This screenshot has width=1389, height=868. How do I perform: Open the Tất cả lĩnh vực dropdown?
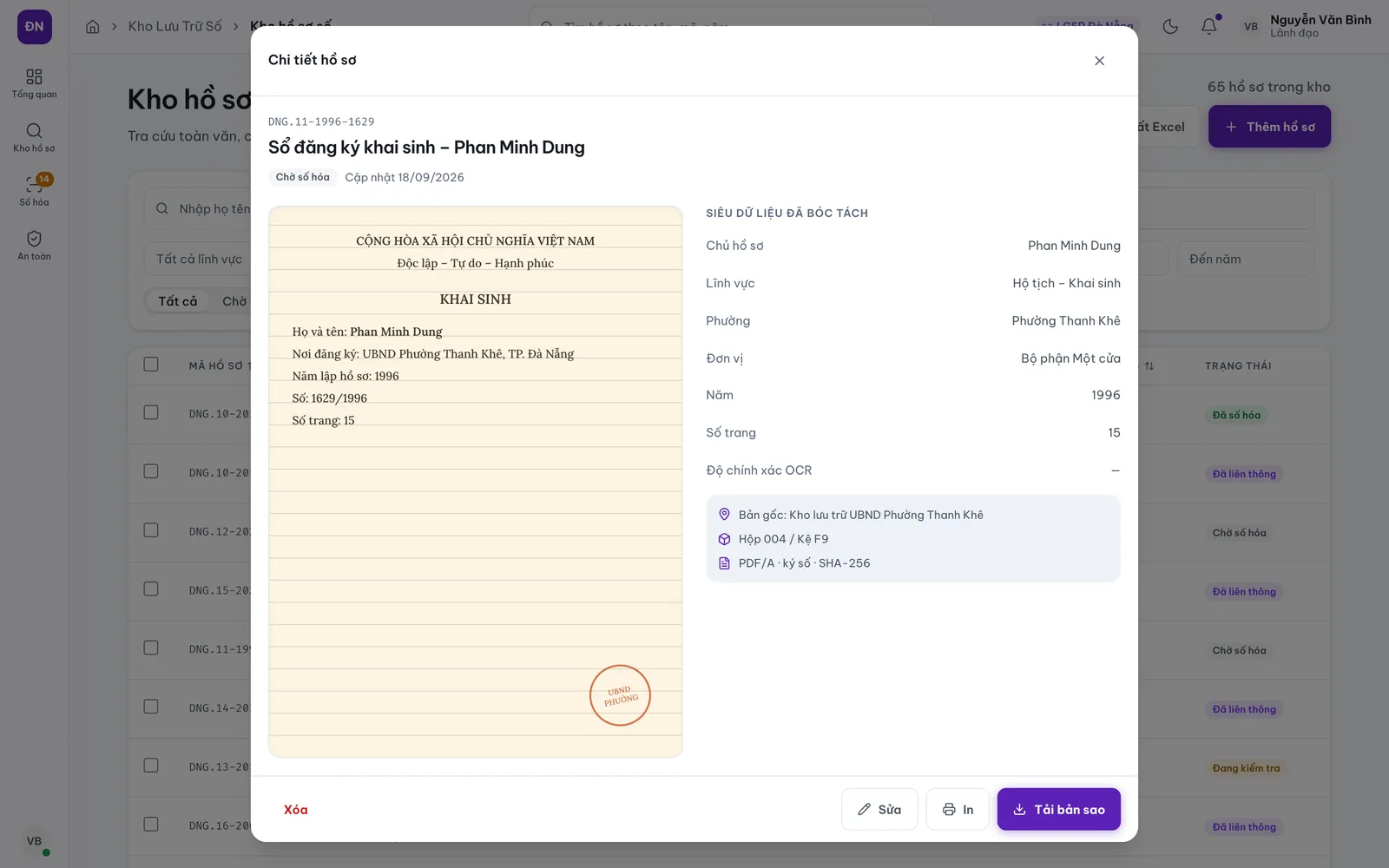tap(198, 259)
